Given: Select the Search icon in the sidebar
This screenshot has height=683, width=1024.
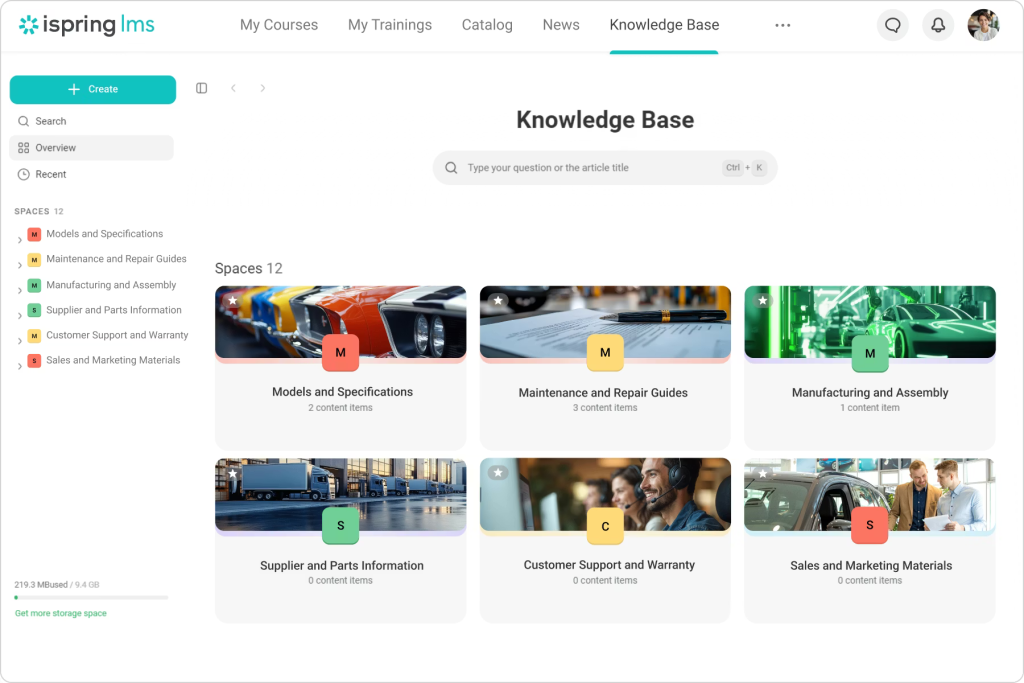Looking at the screenshot, I should coord(23,121).
